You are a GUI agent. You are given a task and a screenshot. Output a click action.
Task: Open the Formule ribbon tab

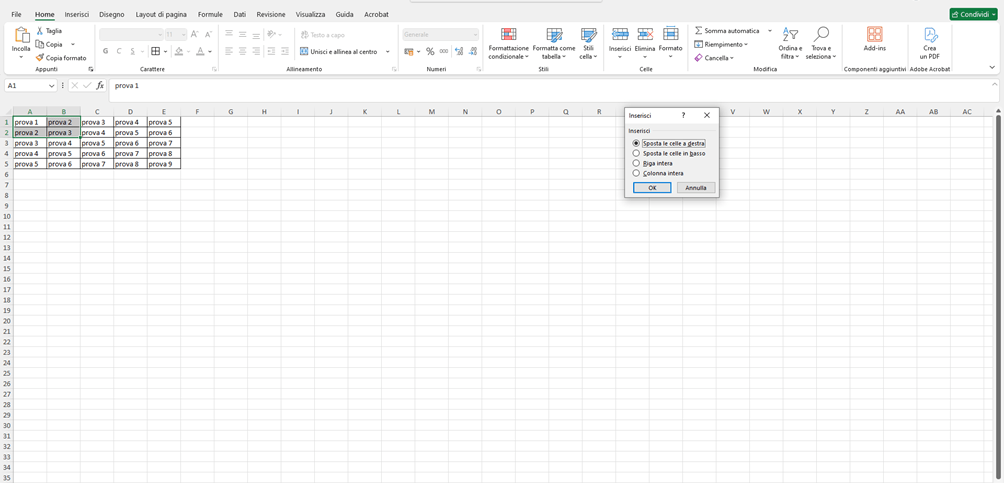210,15
